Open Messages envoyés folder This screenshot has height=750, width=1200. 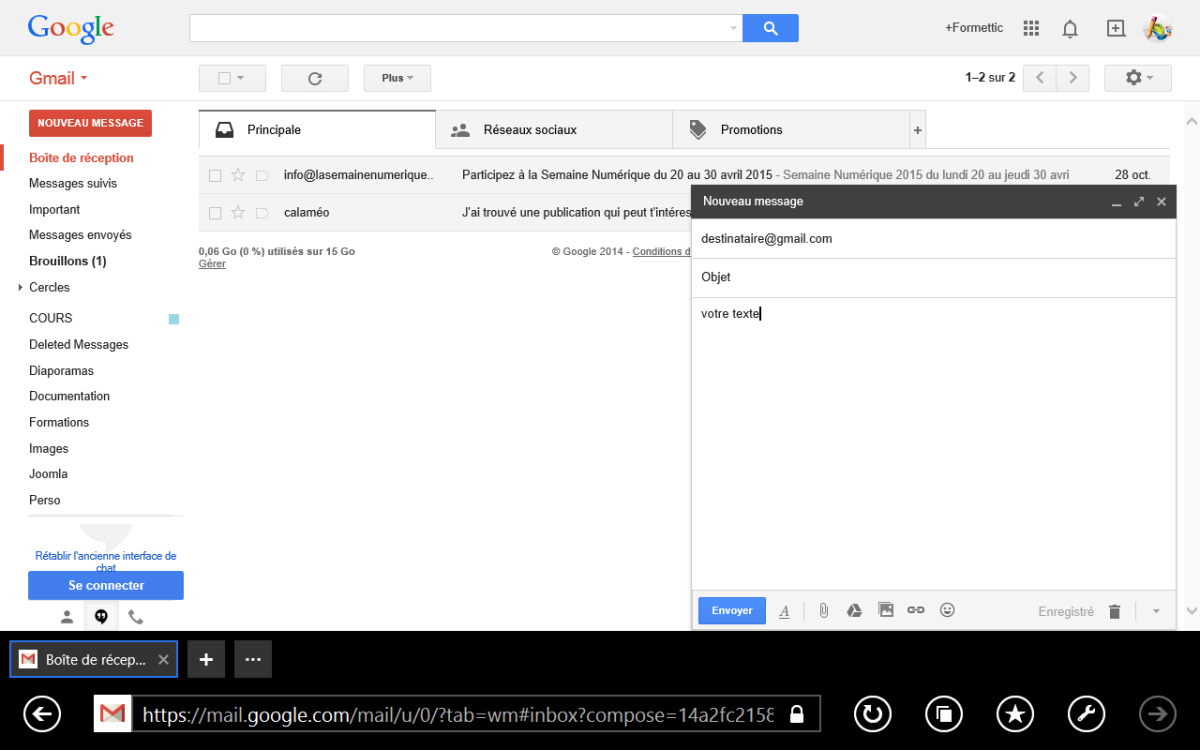coord(80,235)
